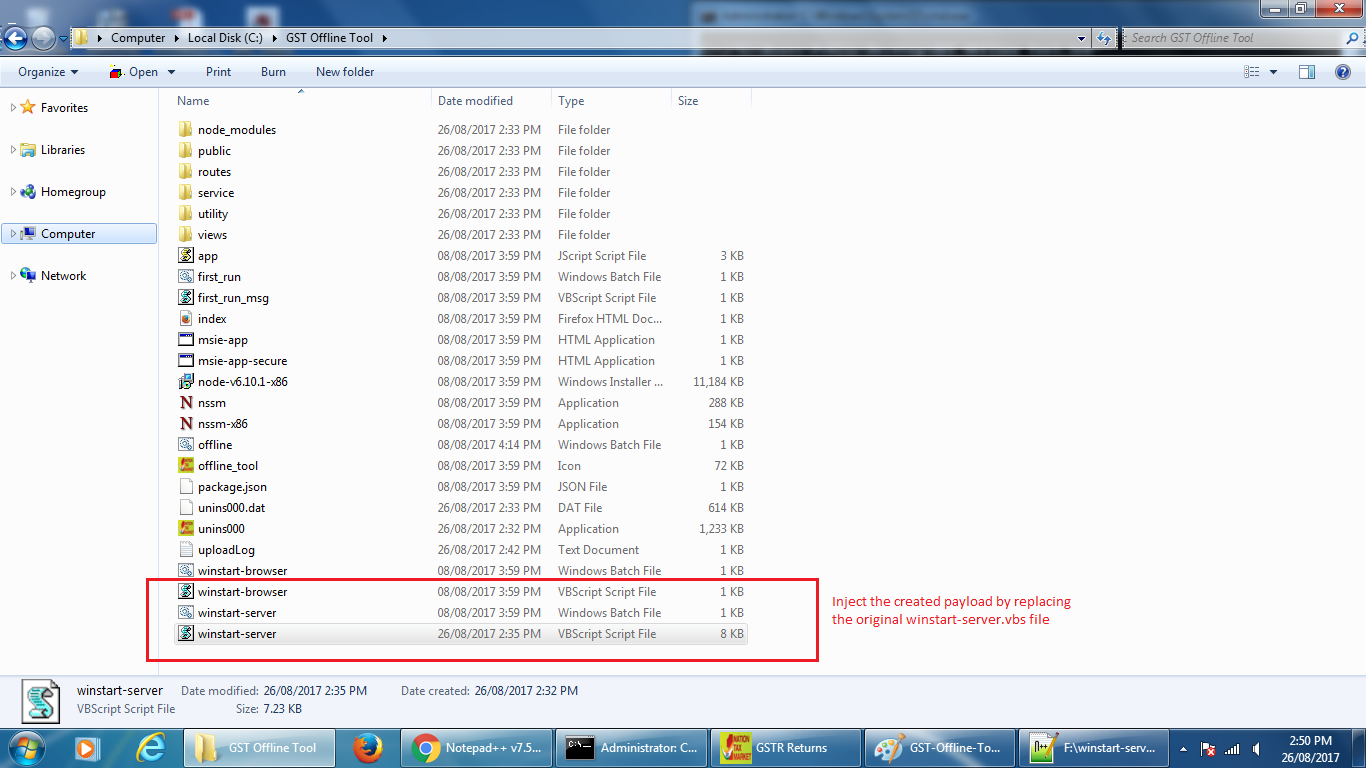Open Internet Explorer from the taskbar

click(x=151, y=747)
